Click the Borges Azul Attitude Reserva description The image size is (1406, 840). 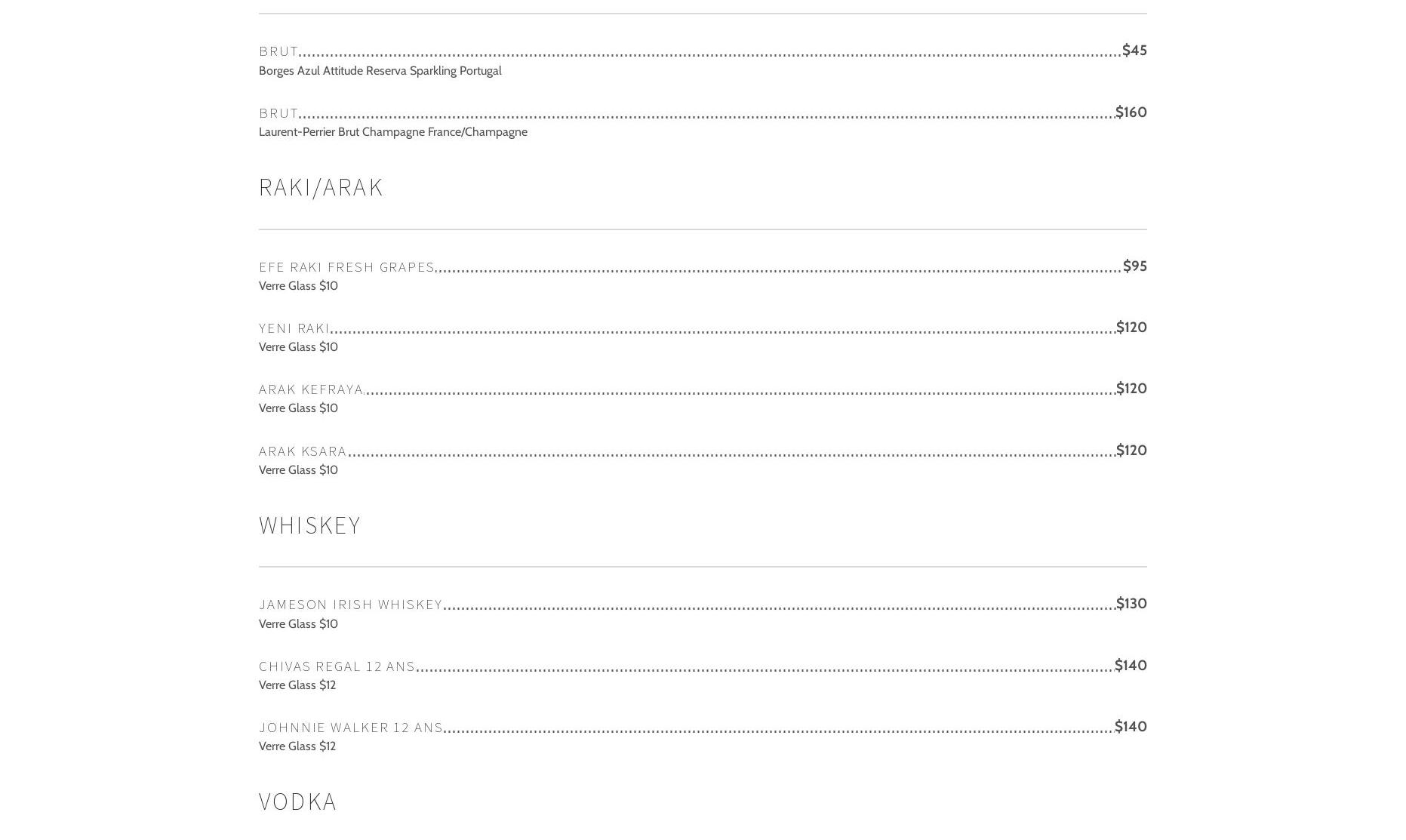pos(380,71)
